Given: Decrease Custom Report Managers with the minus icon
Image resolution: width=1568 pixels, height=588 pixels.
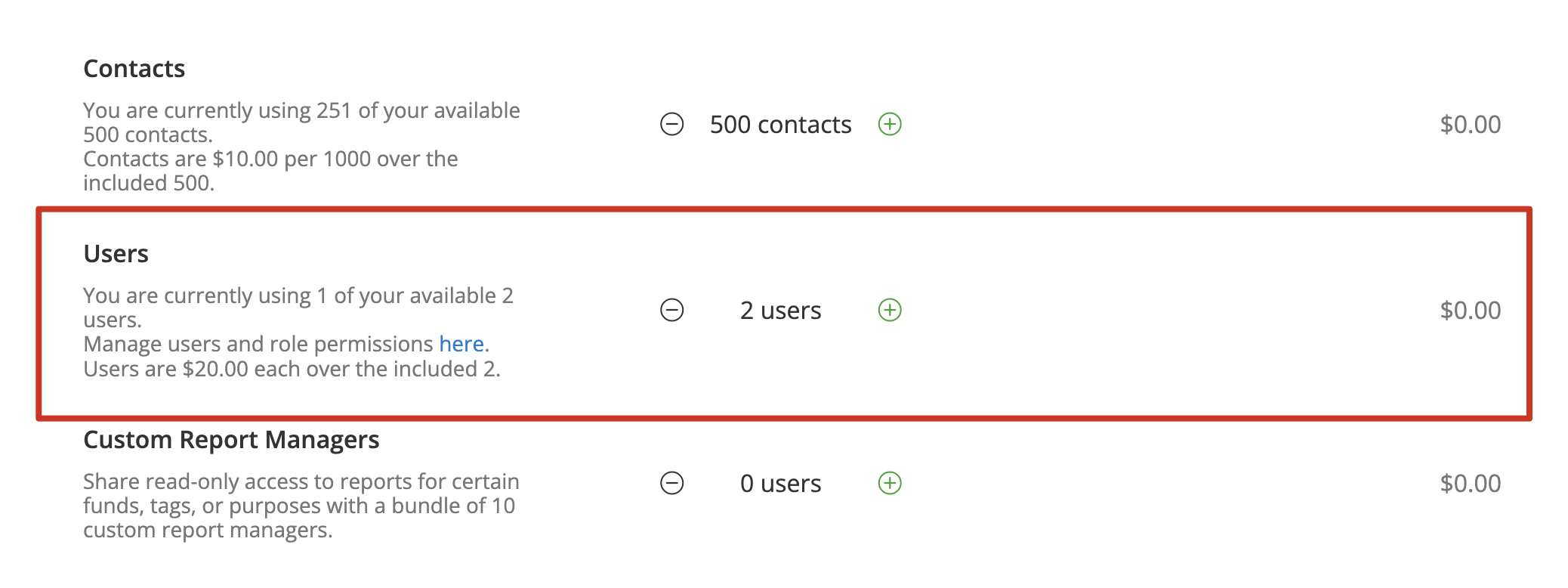Looking at the screenshot, I should (671, 483).
